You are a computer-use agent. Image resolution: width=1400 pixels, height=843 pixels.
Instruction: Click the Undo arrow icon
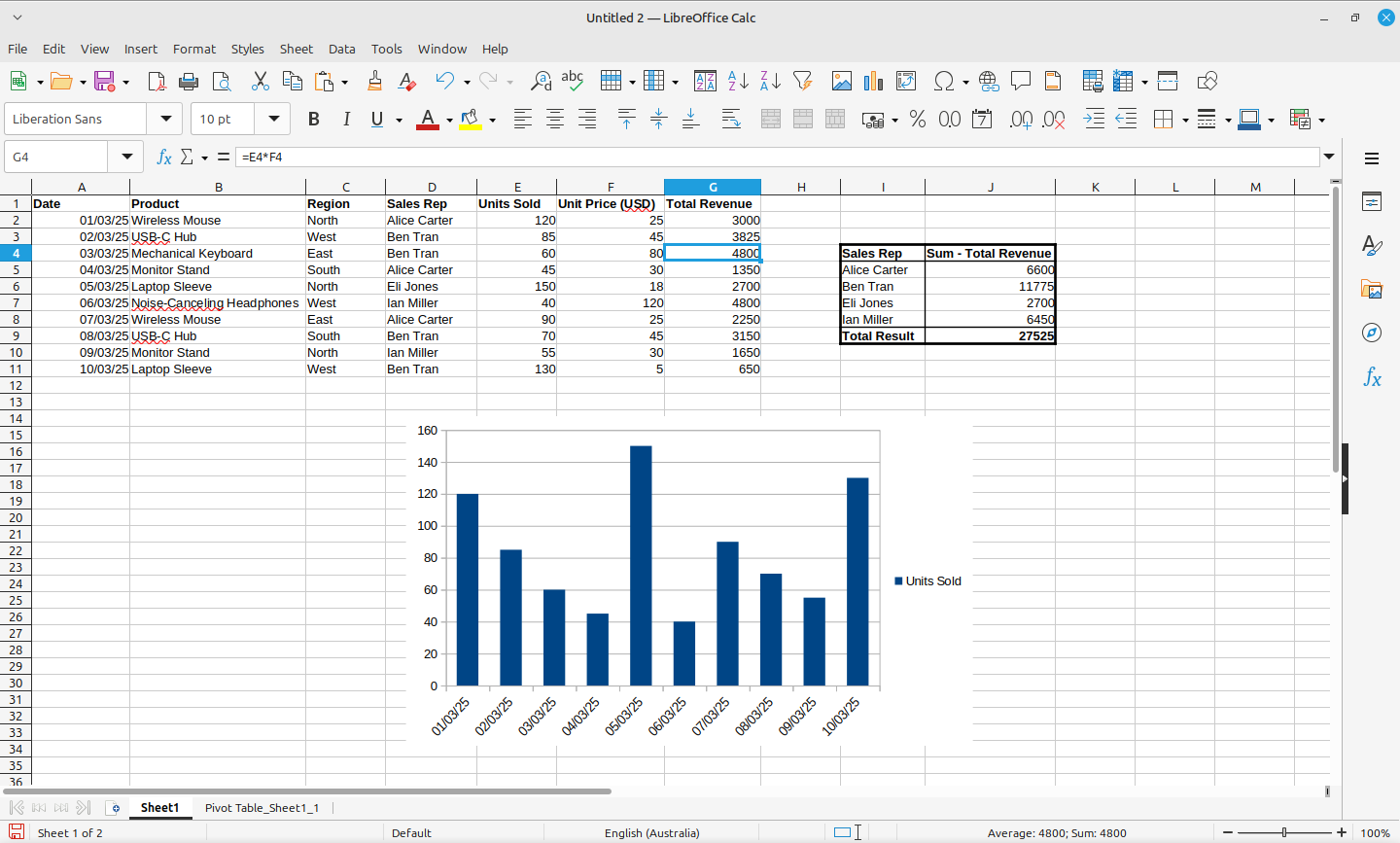click(445, 81)
